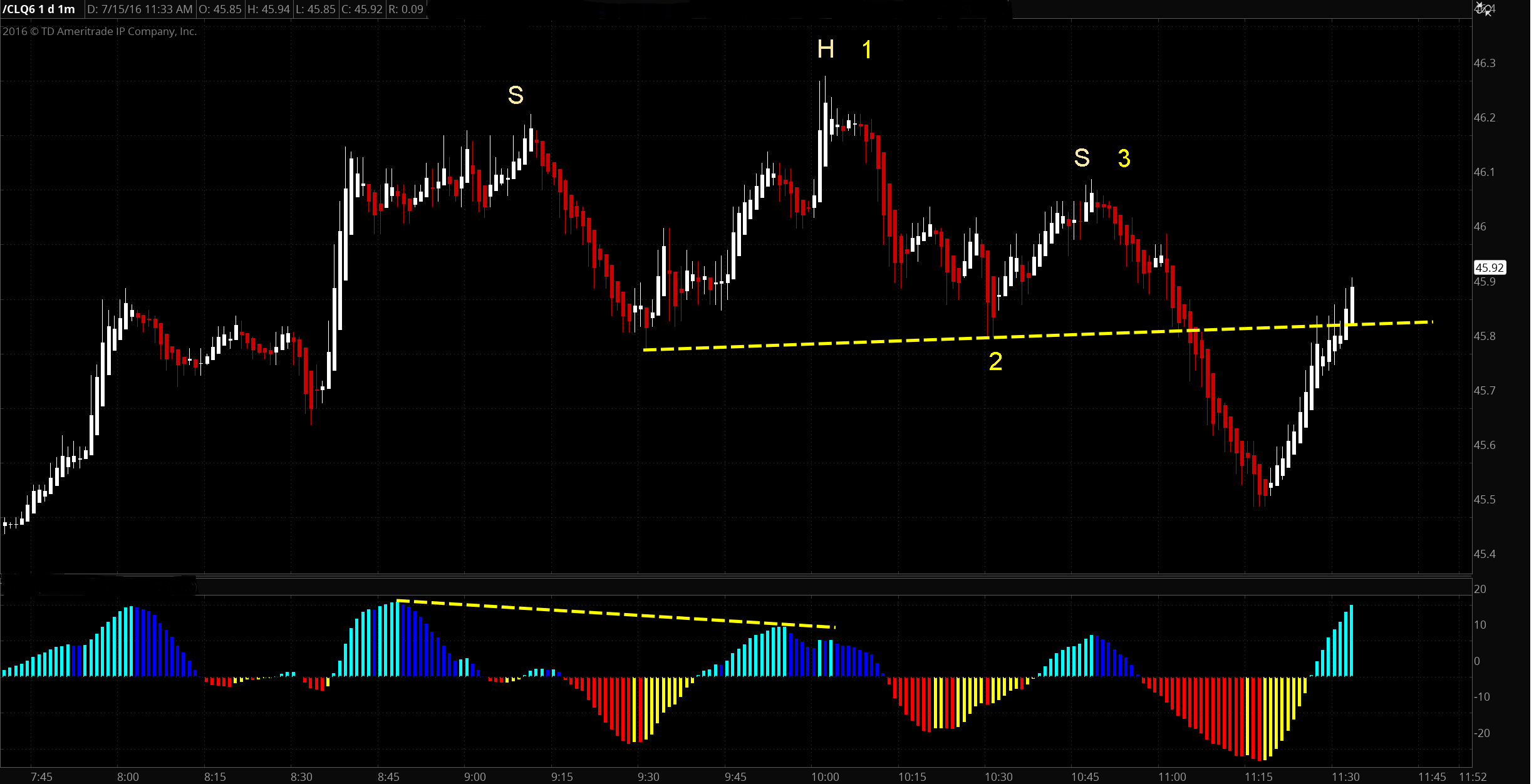Click the collapse-arrows icon above the price axis
The height and width of the screenshot is (784, 1534).
pyautogui.click(x=1484, y=9)
